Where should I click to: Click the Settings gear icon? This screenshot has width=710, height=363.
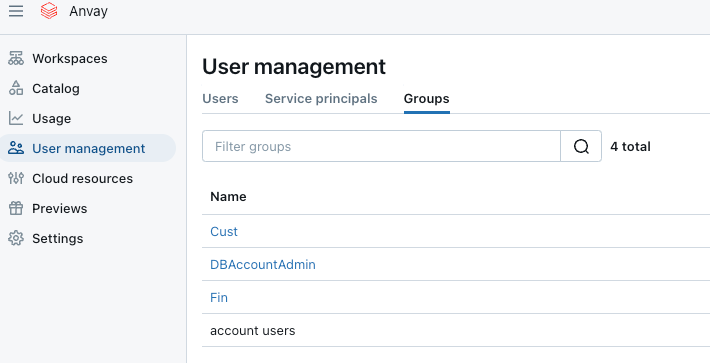click(x=16, y=238)
